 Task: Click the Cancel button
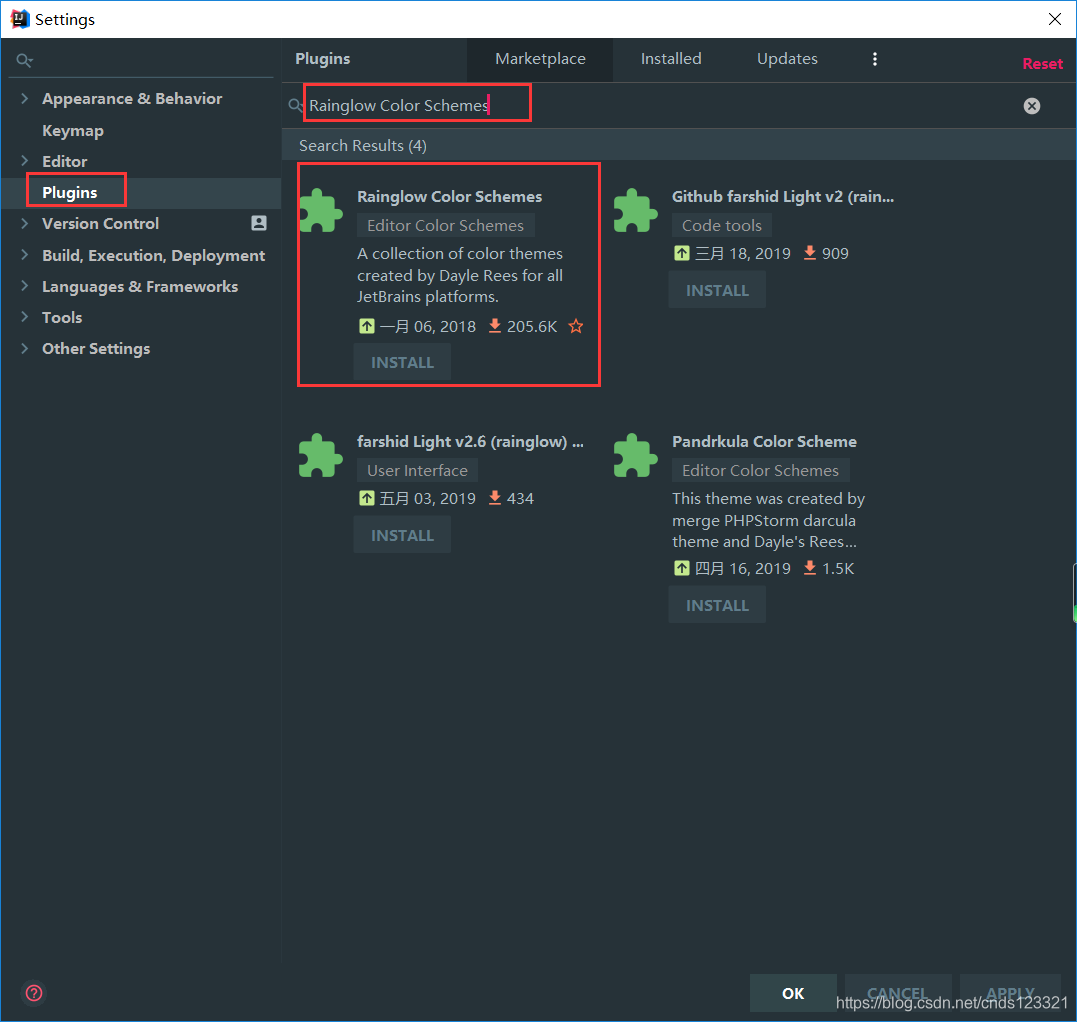898,993
